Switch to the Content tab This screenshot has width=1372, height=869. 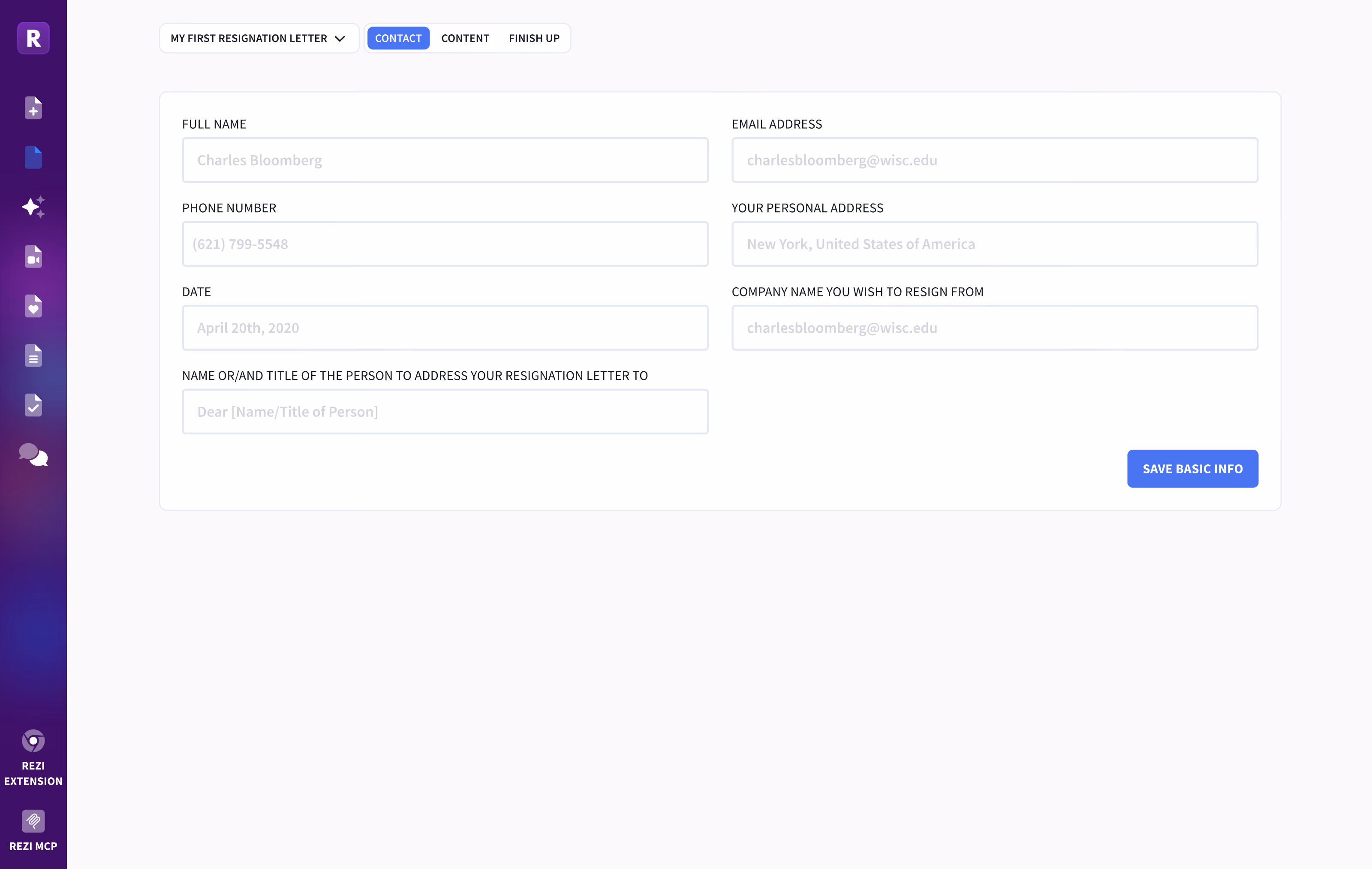coord(465,38)
